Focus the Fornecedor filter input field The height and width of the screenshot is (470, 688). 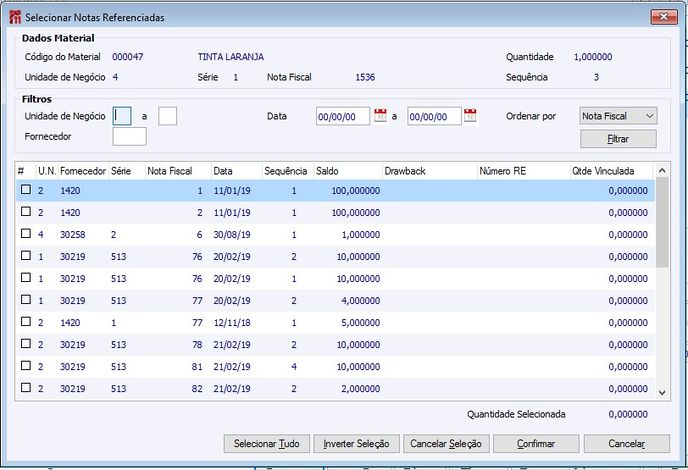[x=130, y=136]
